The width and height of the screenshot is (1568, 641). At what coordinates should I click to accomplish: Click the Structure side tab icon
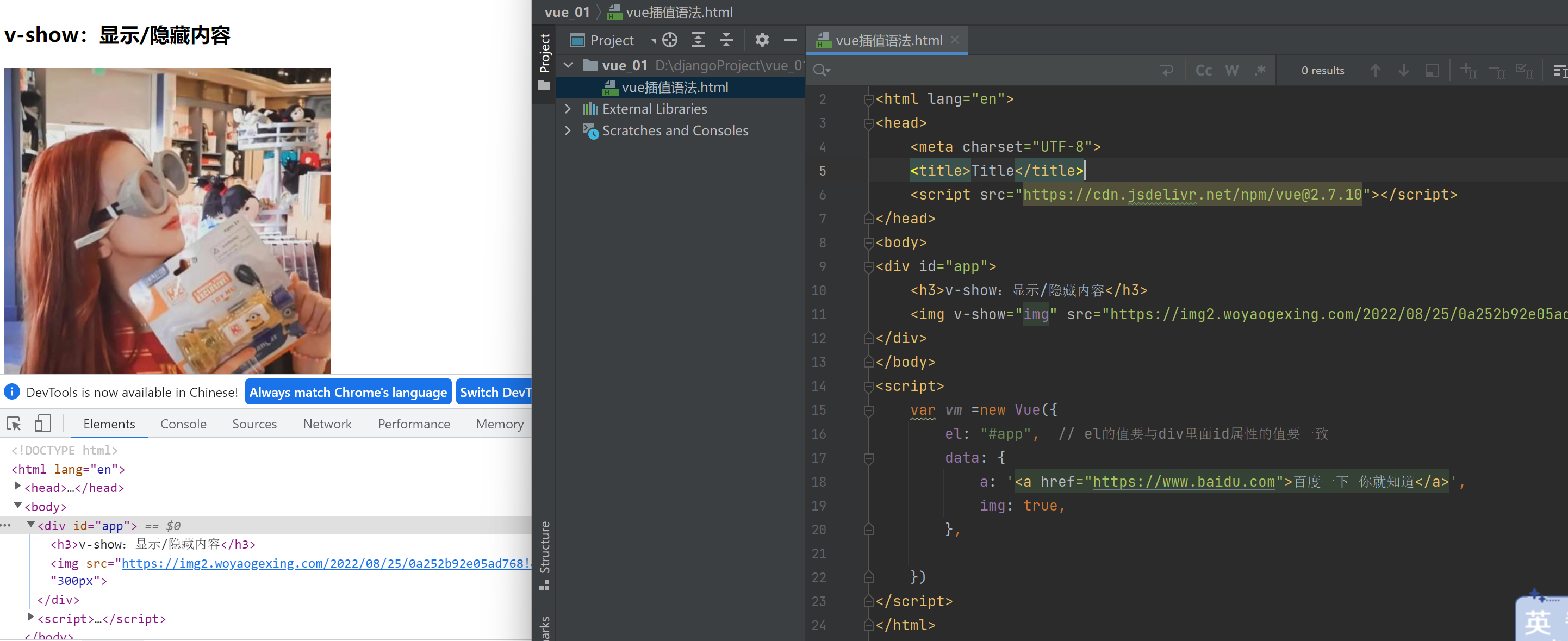[x=544, y=585]
